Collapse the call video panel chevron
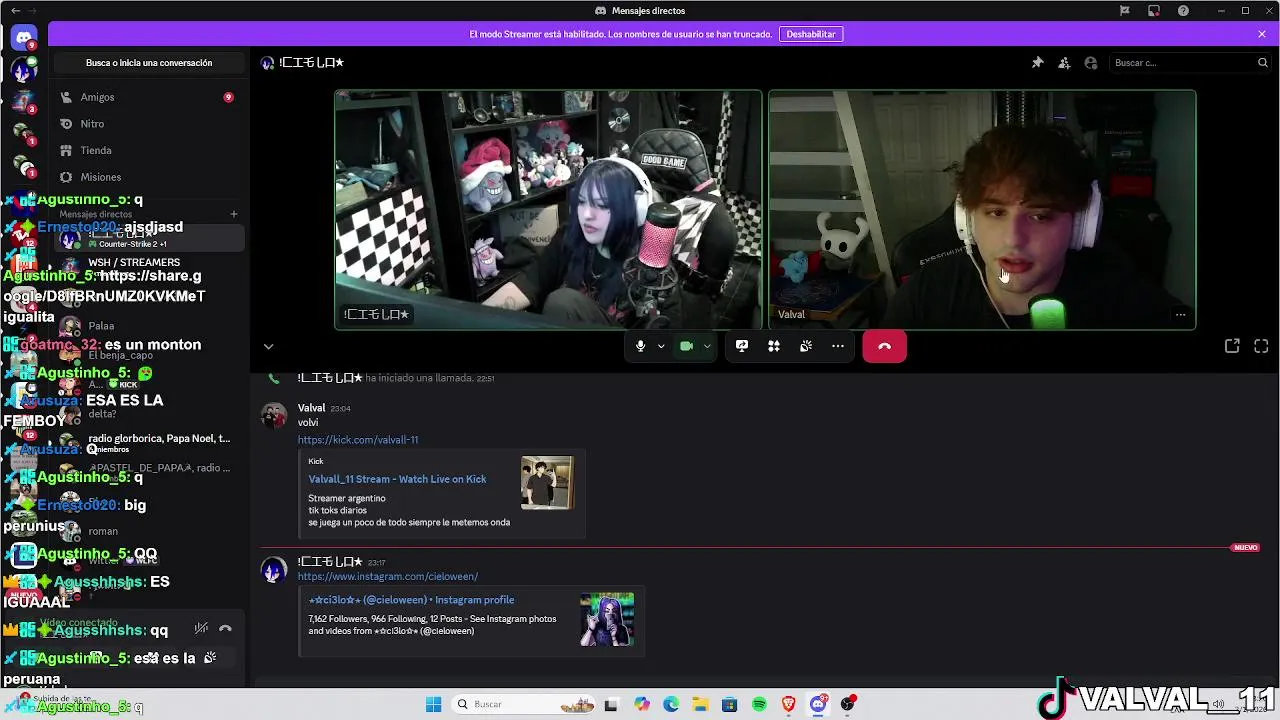1280x720 pixels. [268, 346]
